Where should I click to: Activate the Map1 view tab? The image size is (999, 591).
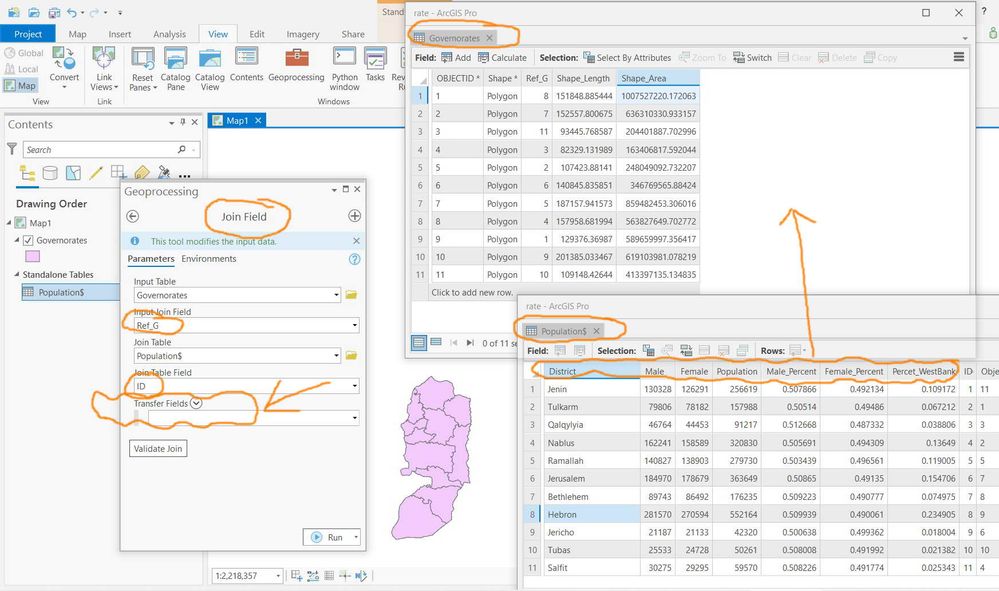(237, 120)
